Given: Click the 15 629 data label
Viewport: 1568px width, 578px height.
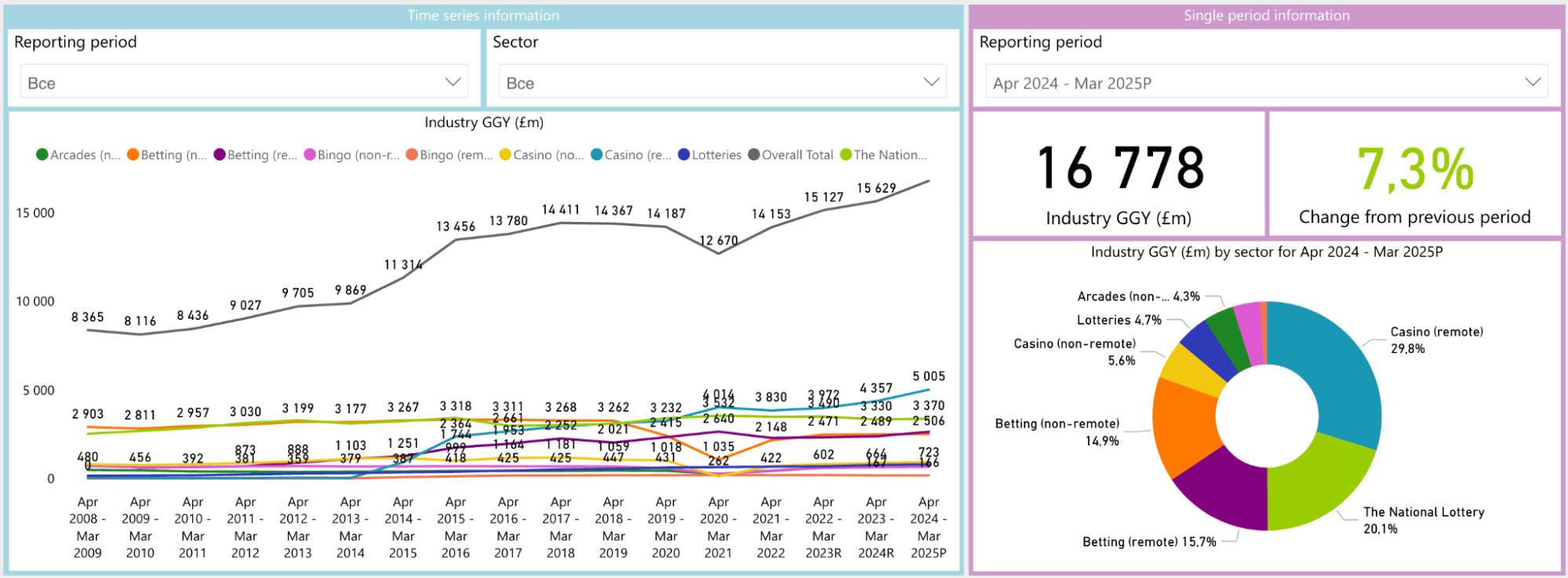Looking at the screenshot, I should click(x=876, y=188).
